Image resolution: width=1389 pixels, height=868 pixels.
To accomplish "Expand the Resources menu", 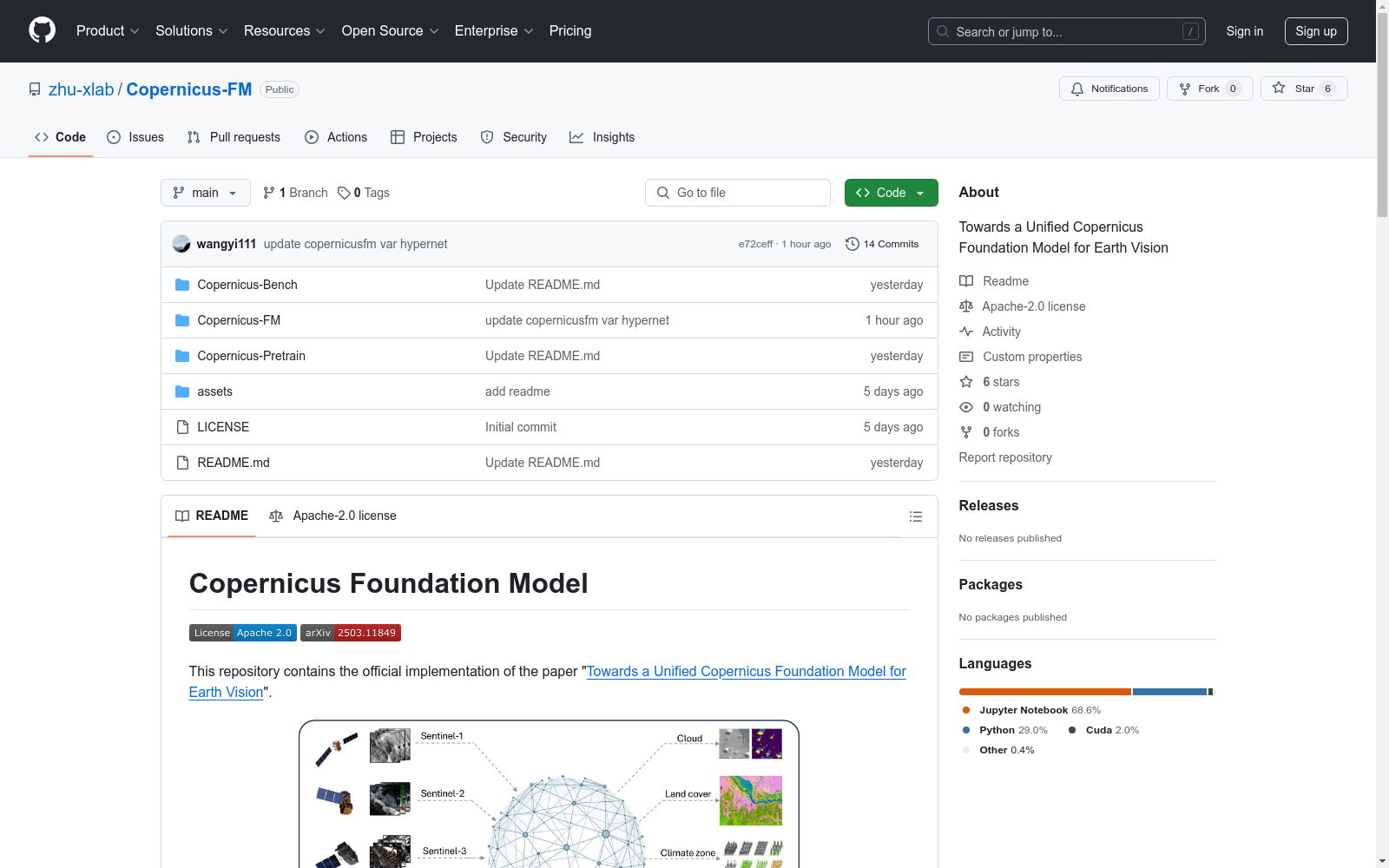I will point(285,30).
